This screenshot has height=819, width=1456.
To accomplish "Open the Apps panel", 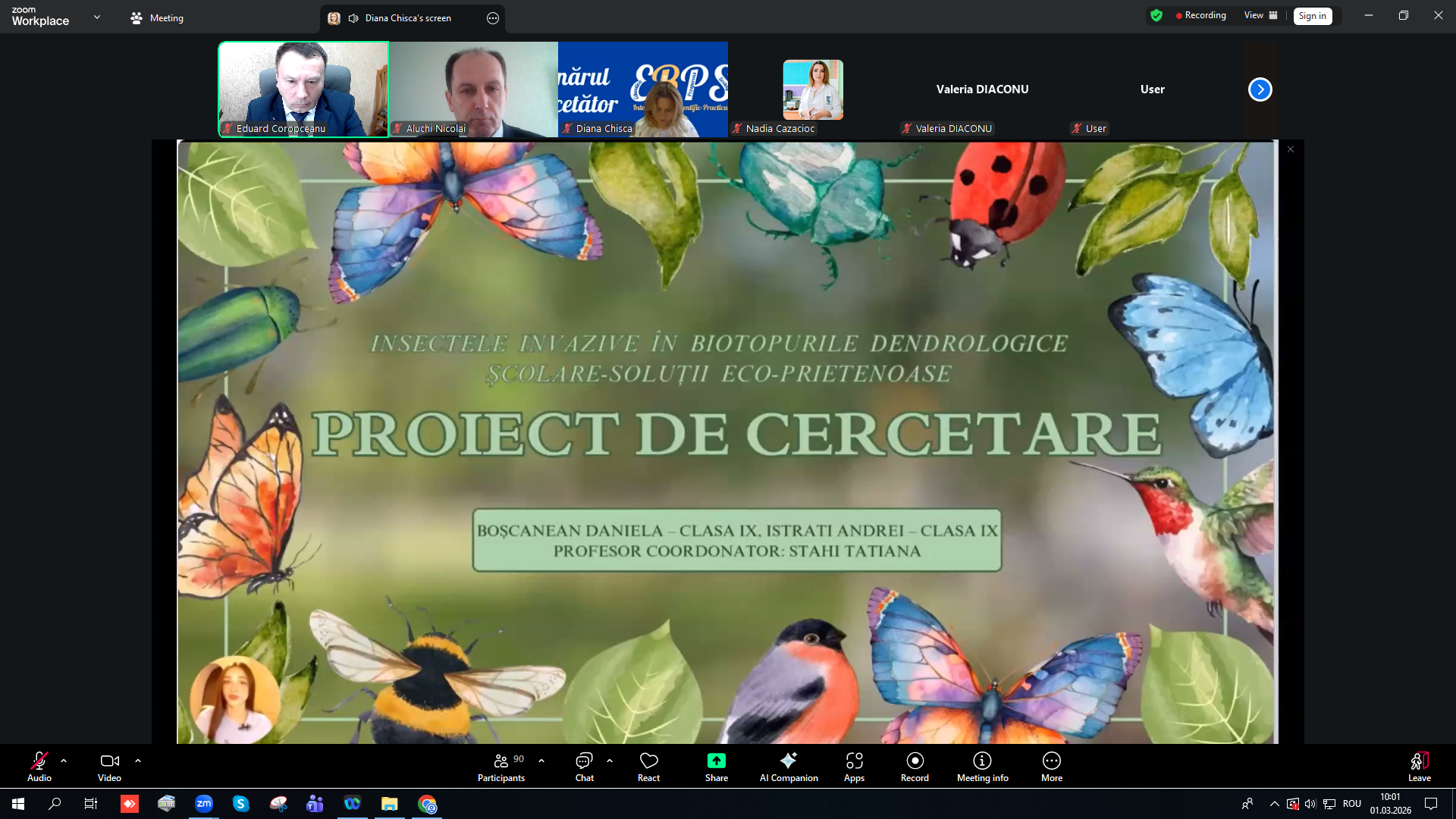I will click(x=854, y=765).
